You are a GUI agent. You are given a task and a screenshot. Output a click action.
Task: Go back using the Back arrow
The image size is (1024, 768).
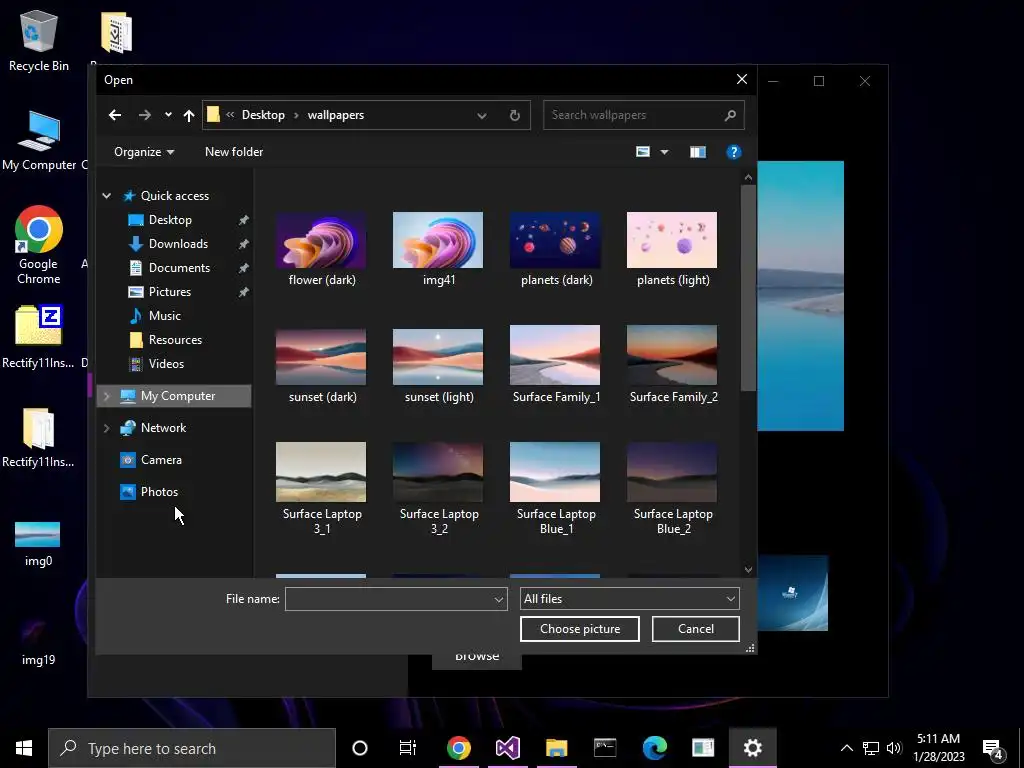point(115,115)
